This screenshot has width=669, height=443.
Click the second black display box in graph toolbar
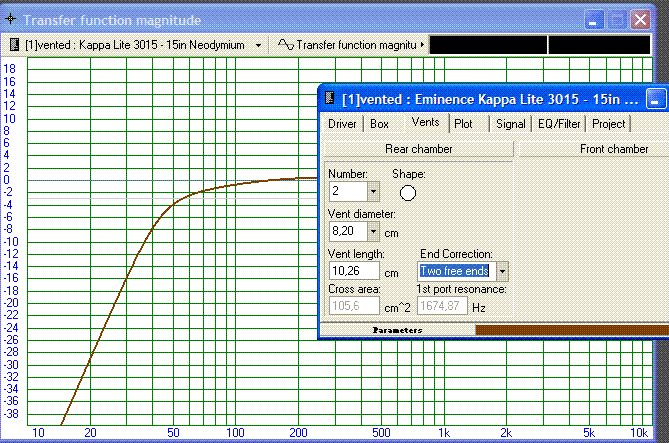[x=599, y=45]
